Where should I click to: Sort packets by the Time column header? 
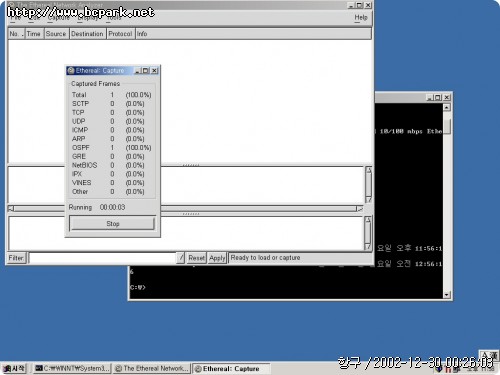[34, 34]
